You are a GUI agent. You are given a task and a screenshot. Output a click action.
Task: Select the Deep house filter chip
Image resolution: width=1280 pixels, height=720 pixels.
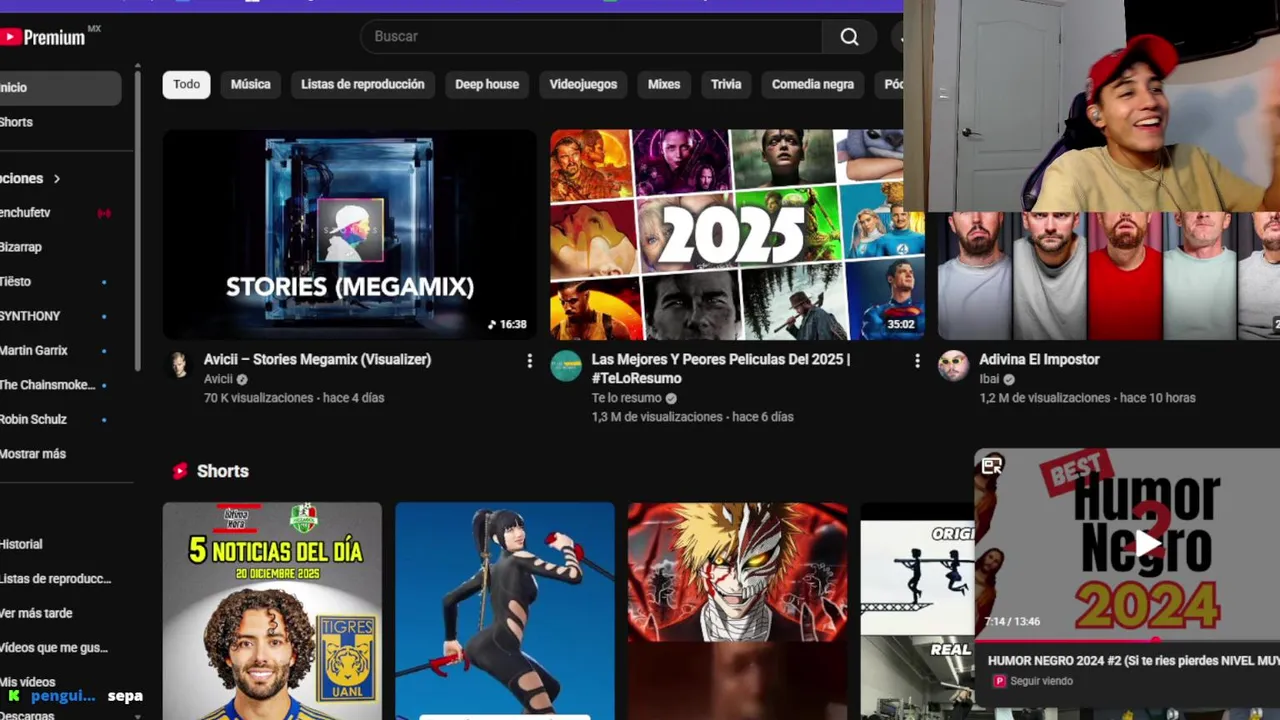coord(487,85)
